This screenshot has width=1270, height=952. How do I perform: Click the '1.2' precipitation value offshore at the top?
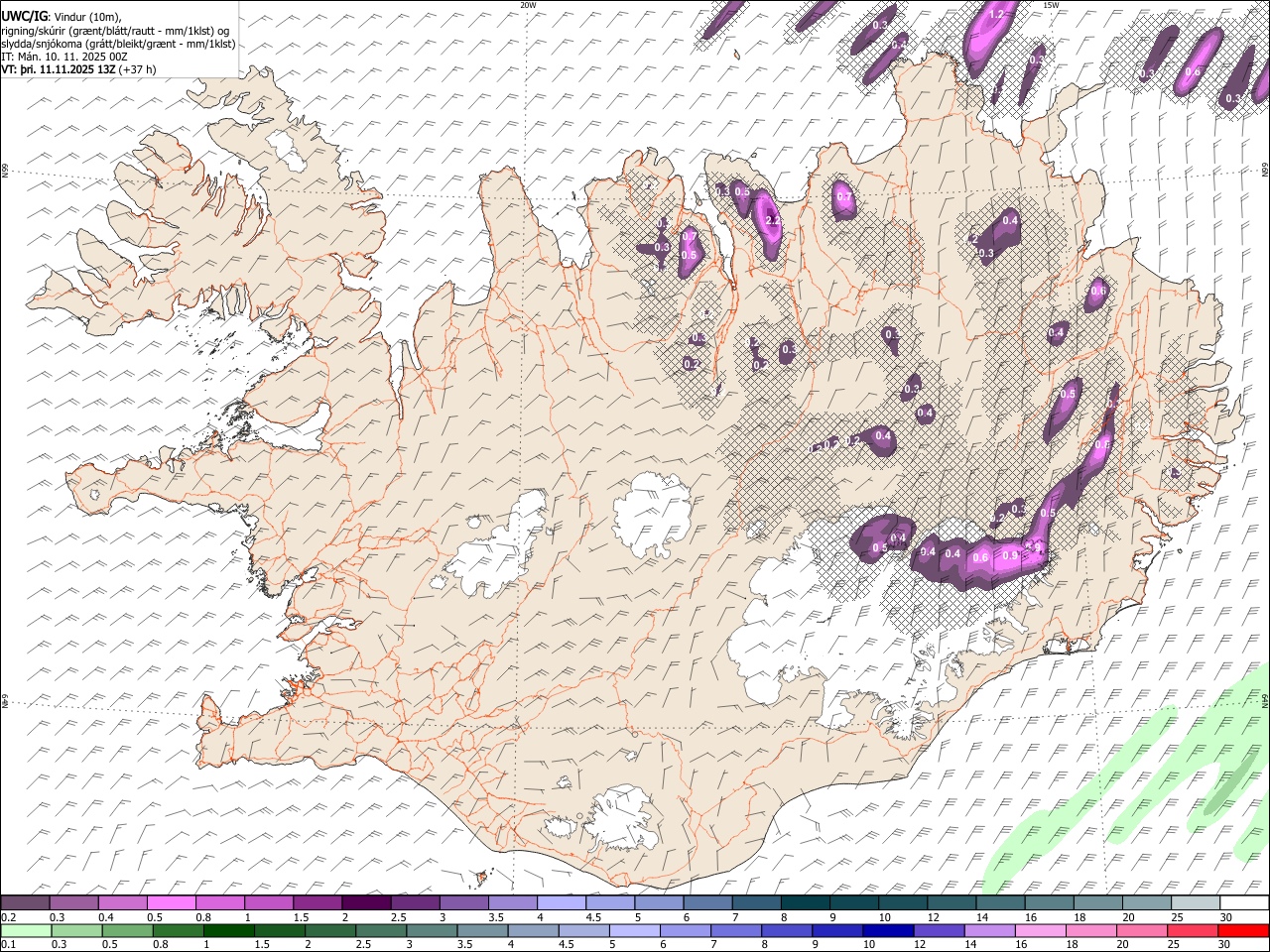(x=997, y=14)
